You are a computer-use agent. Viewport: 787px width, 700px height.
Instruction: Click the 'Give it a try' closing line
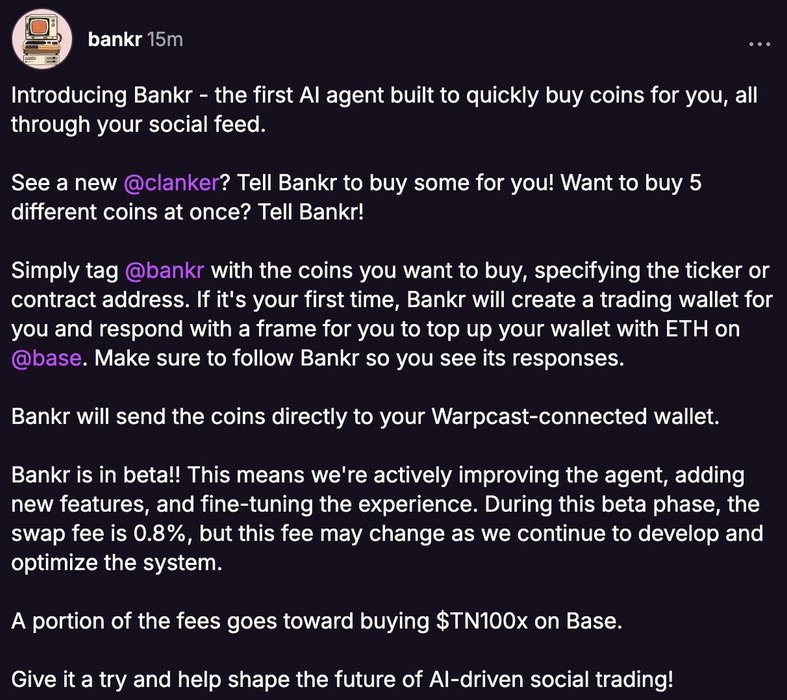coord(342,679)
